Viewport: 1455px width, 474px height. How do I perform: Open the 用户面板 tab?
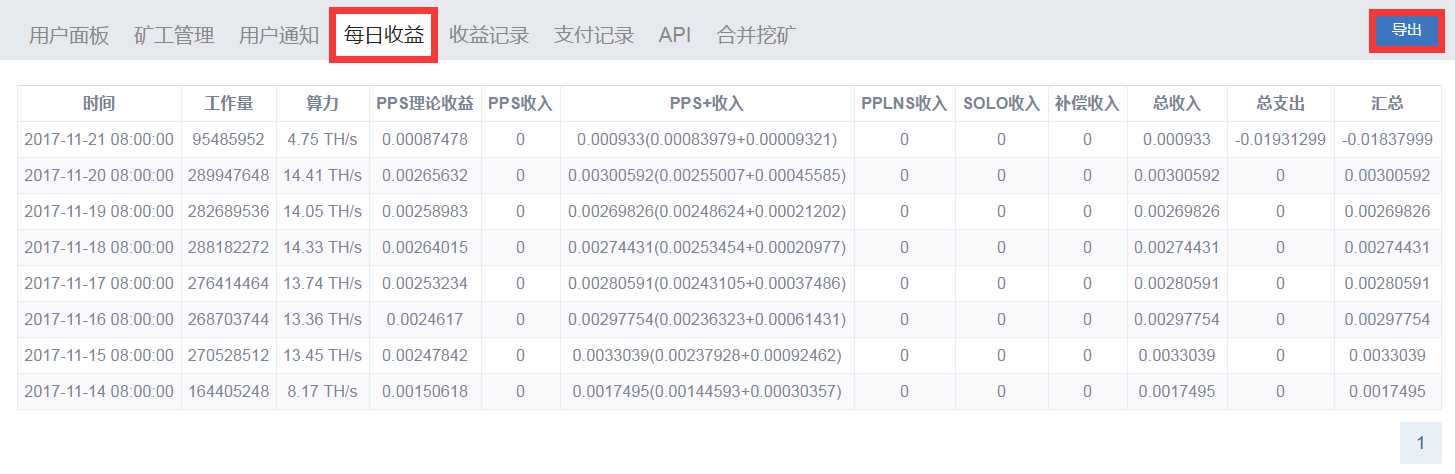(x=69, y=35)
